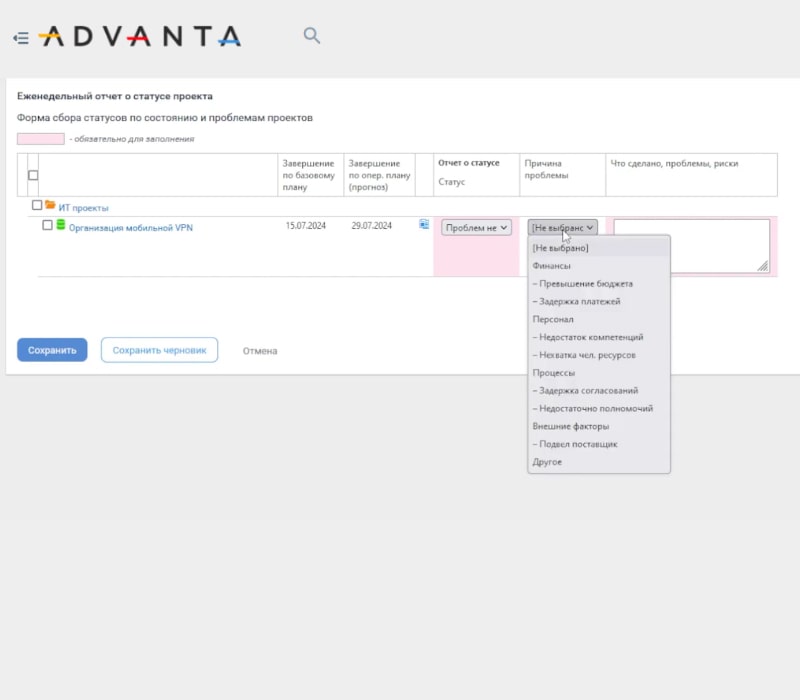
Task: Open search with the magnifier icon
Action: tap(312, 36)
